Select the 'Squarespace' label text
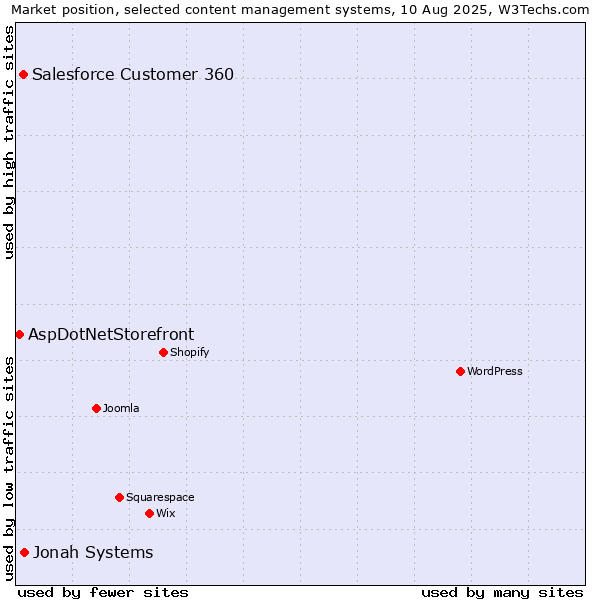 click(160, 497)
